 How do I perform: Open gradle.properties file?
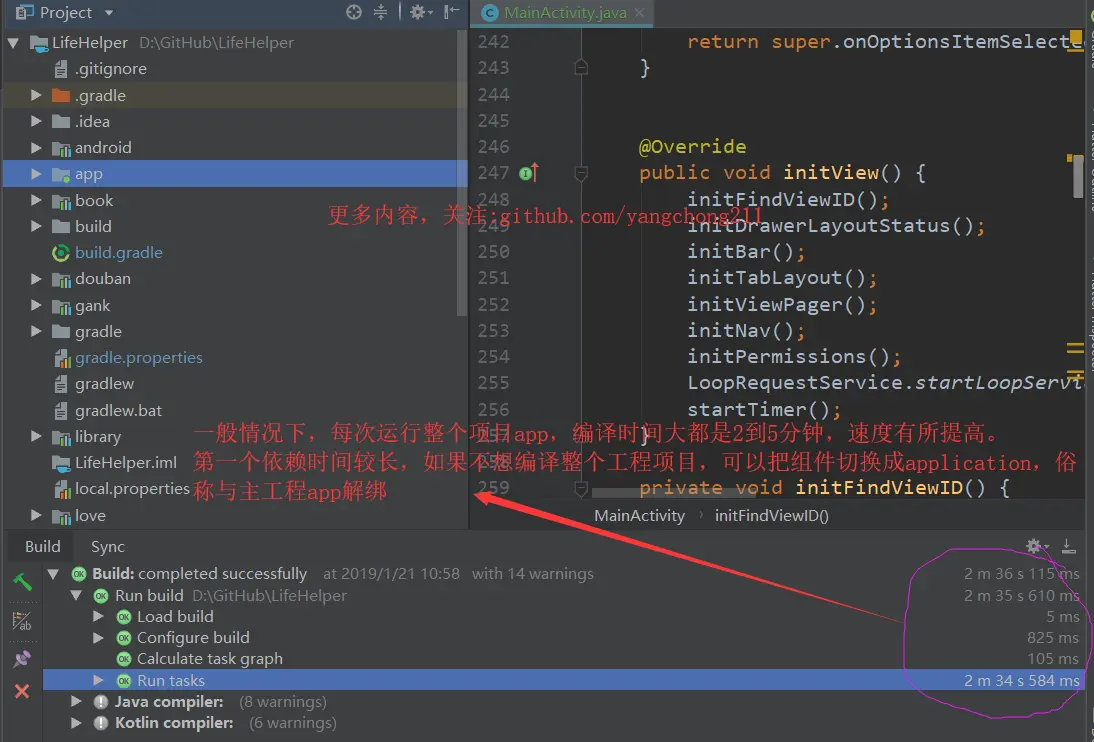[x=138, y=357]
